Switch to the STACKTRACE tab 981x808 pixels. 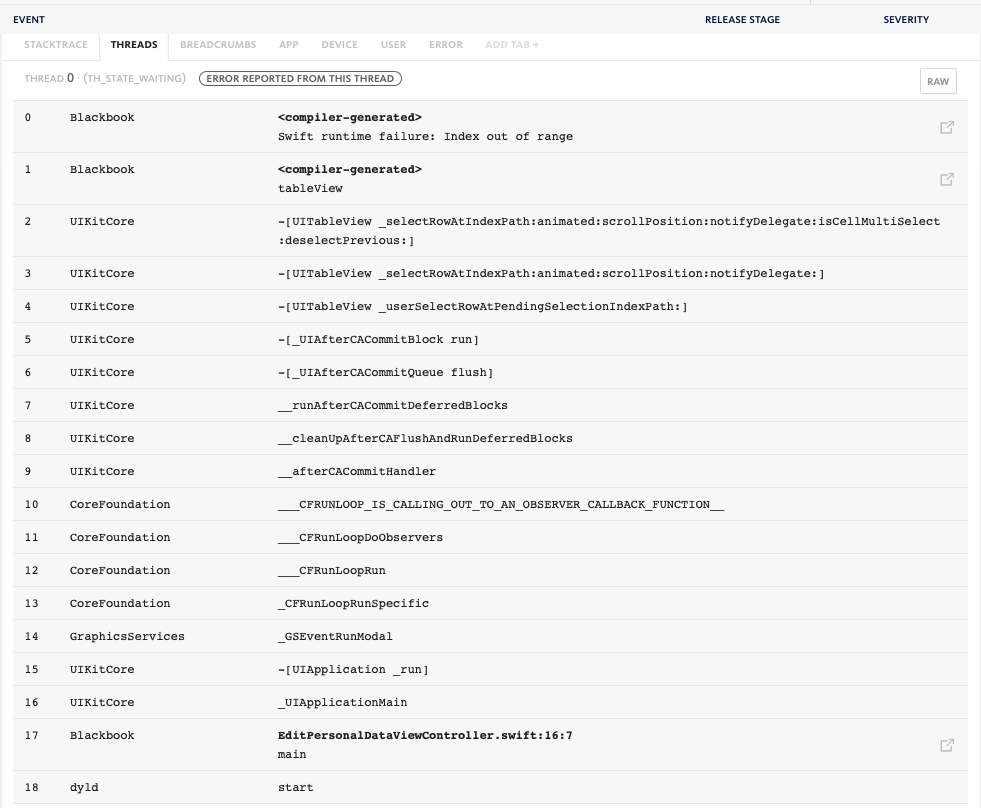coord(56,44)
